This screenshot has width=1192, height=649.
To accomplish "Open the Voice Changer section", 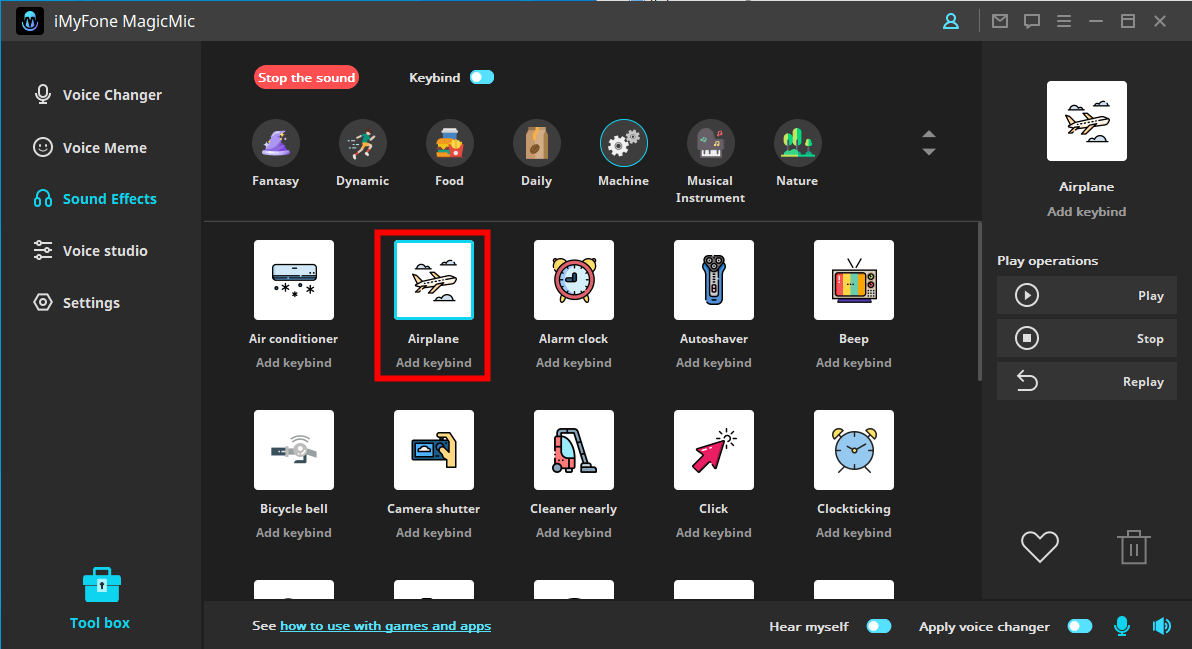I will point(97,95).
